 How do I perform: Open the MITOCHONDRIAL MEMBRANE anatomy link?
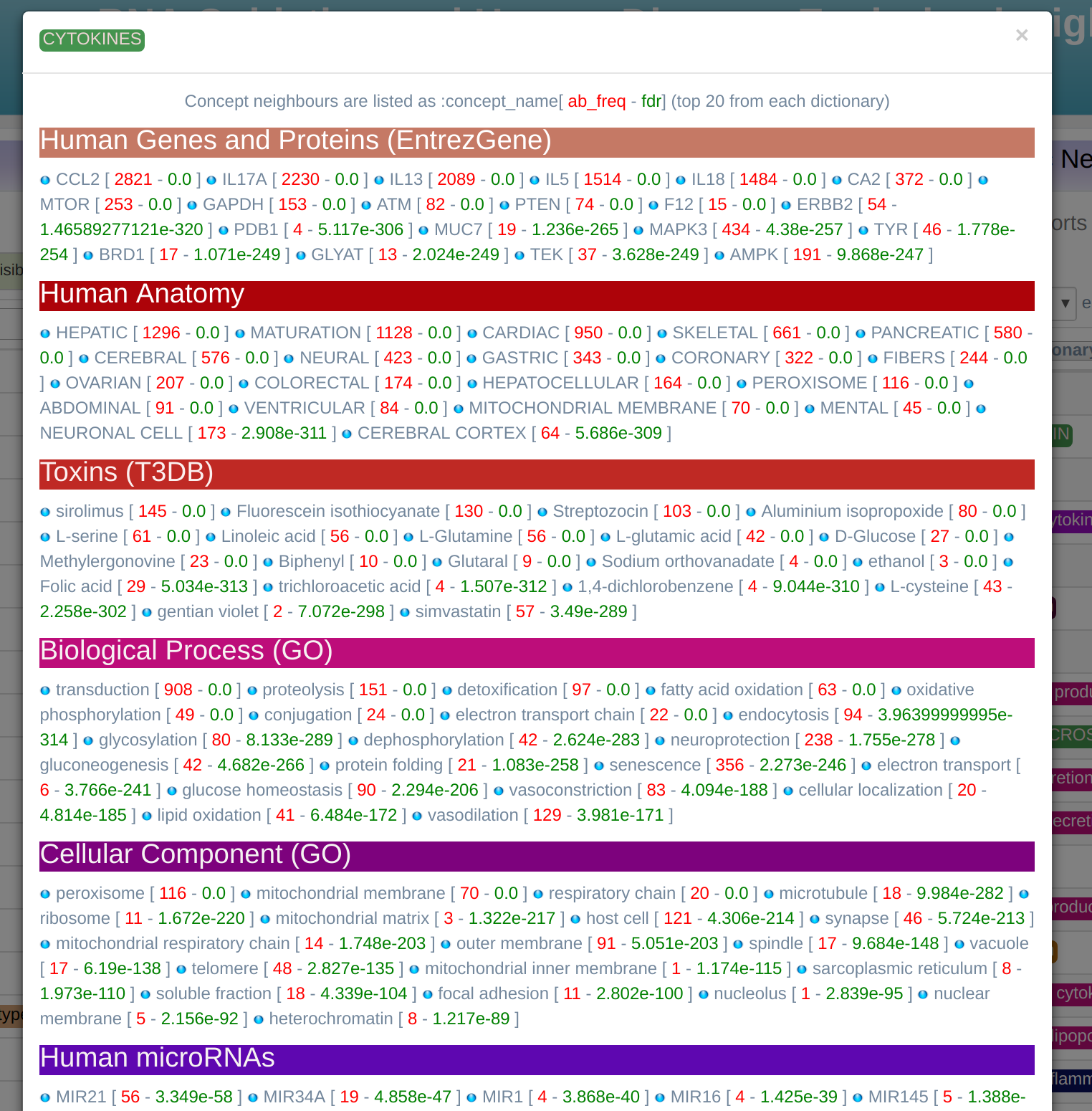[x=593, y=408]
